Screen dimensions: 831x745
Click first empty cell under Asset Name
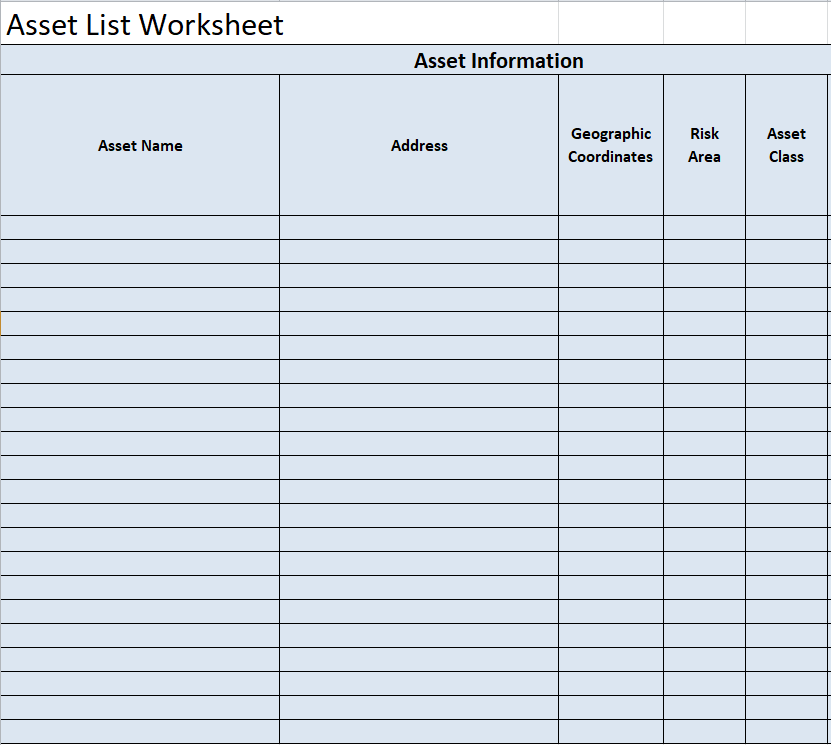(140, 228)
